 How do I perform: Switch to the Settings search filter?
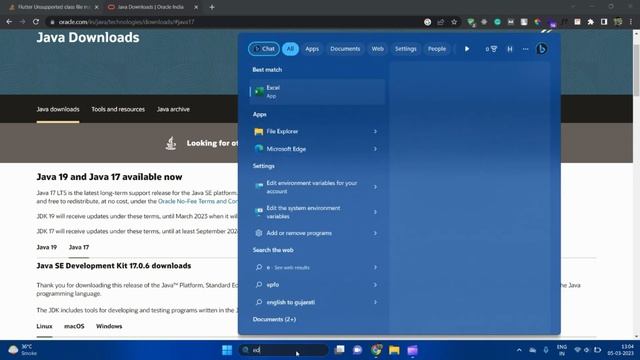point(405,49)
